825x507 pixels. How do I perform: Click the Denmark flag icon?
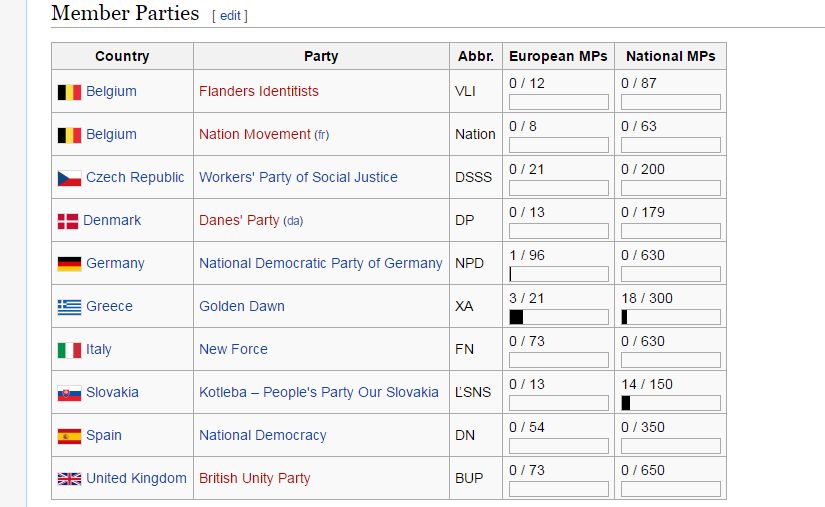[68, 221]
